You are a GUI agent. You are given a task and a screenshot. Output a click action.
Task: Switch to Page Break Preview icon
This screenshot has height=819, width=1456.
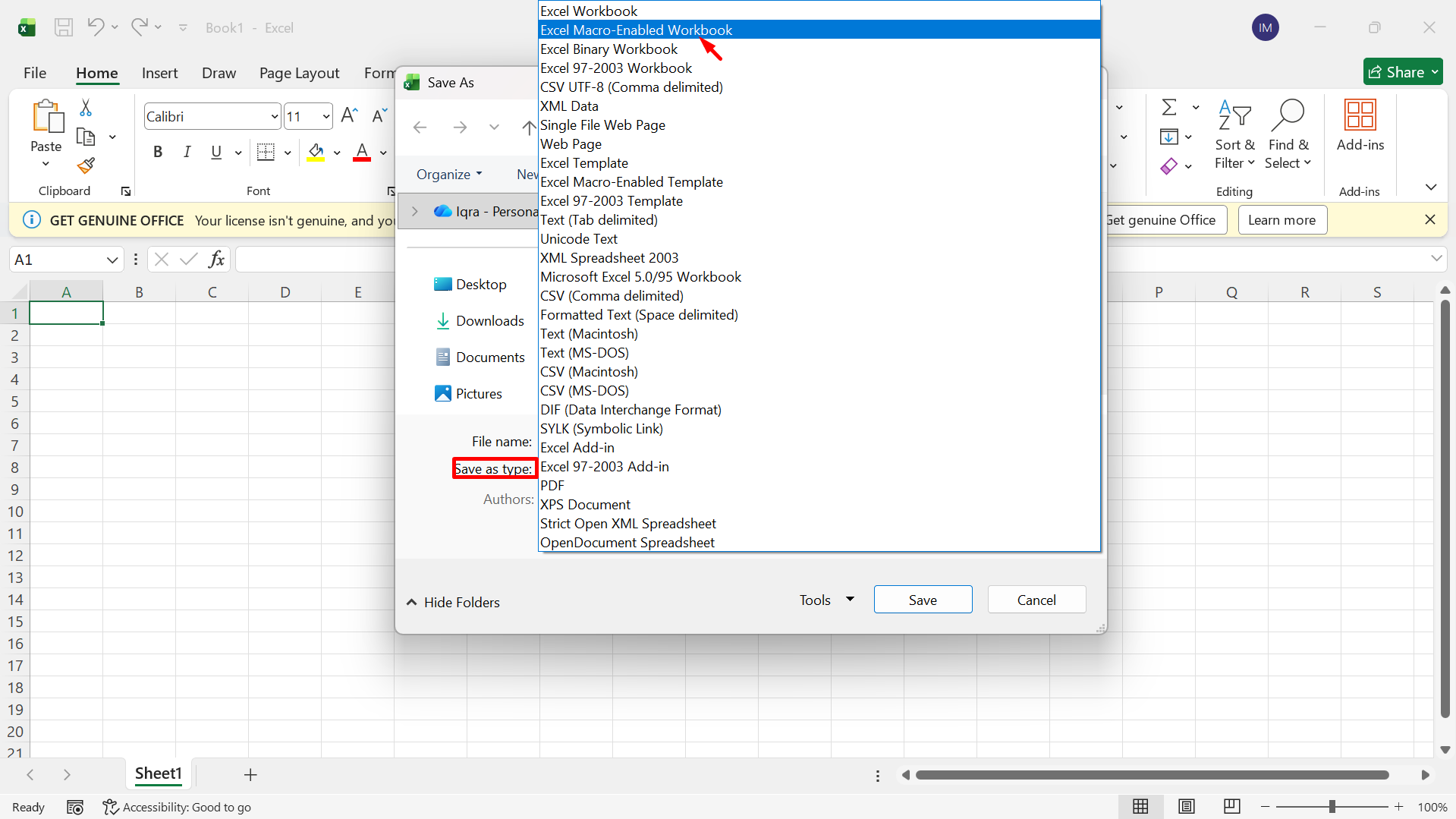pyautogui.click(x=1232, y=807)
